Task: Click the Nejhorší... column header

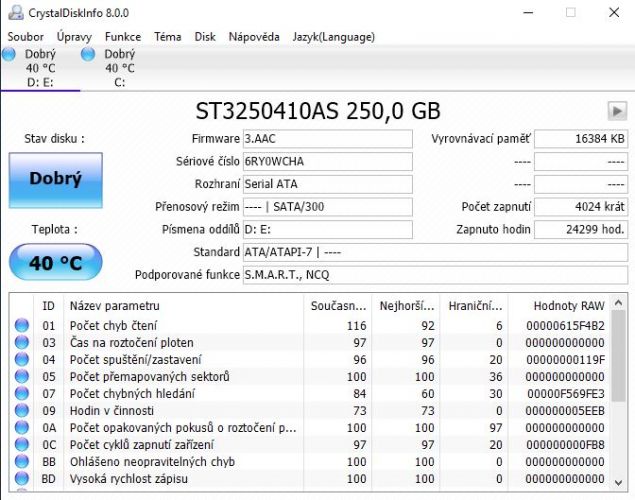Action: (406, 306)
